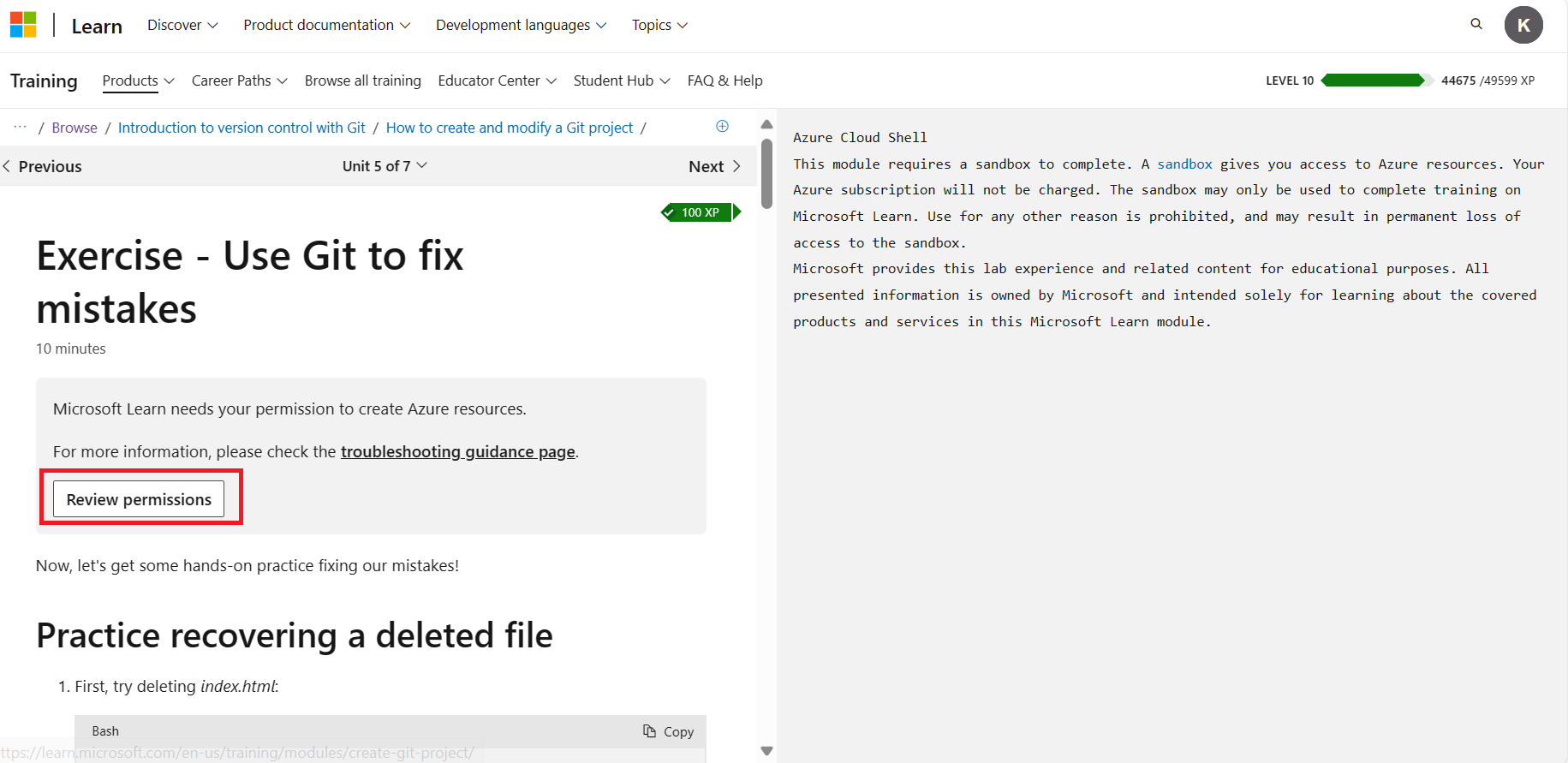Expand Career Paths menu
The image size is (1568, 763).
(x=239, y=80)
